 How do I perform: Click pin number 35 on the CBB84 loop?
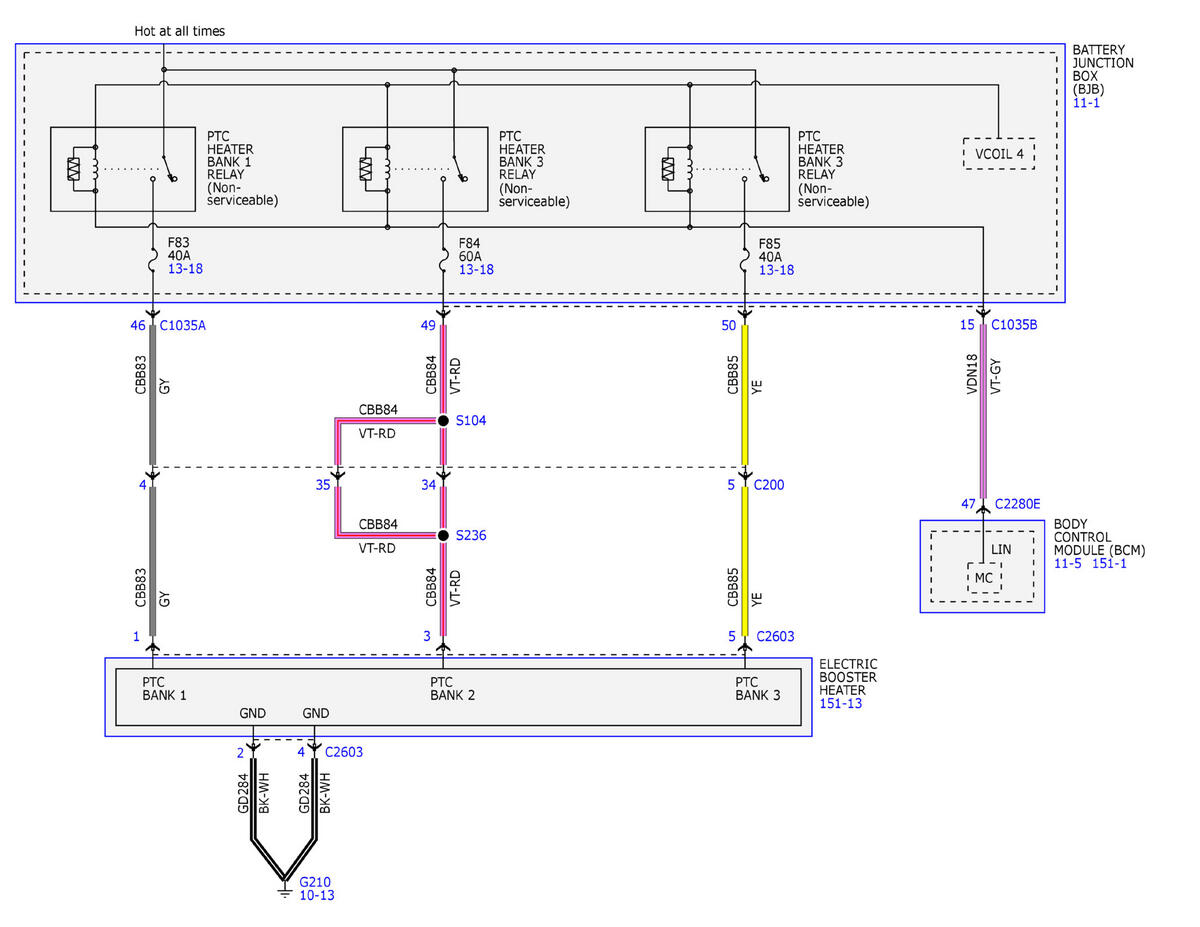click(323, 485)
